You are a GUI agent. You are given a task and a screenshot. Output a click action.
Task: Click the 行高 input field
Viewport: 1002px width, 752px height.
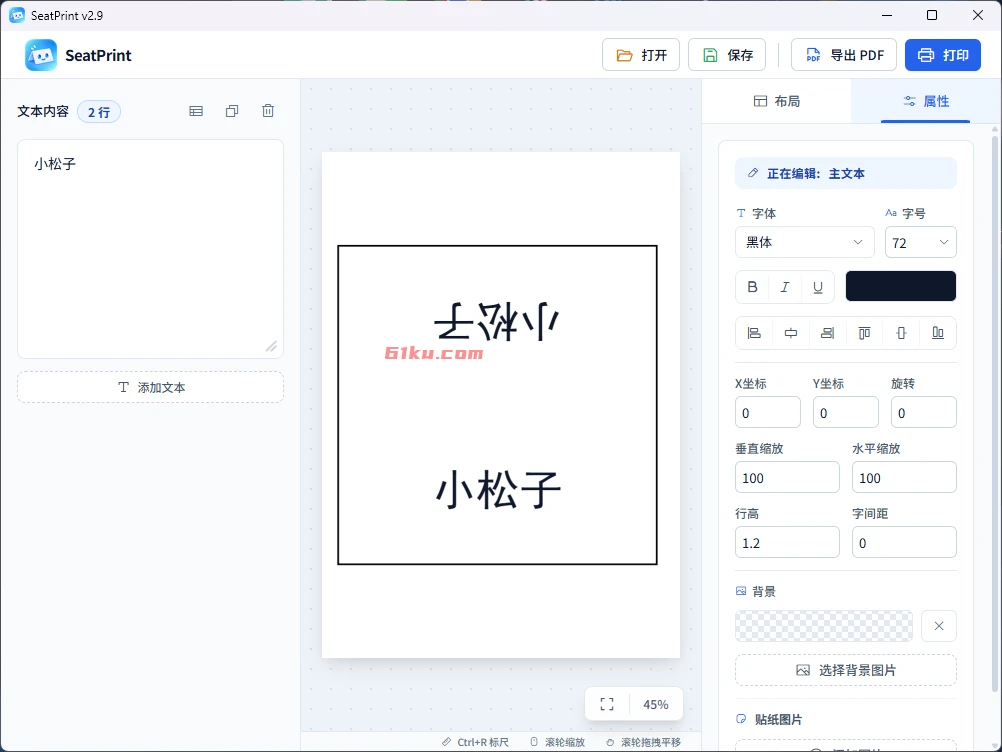pos(787,542)
